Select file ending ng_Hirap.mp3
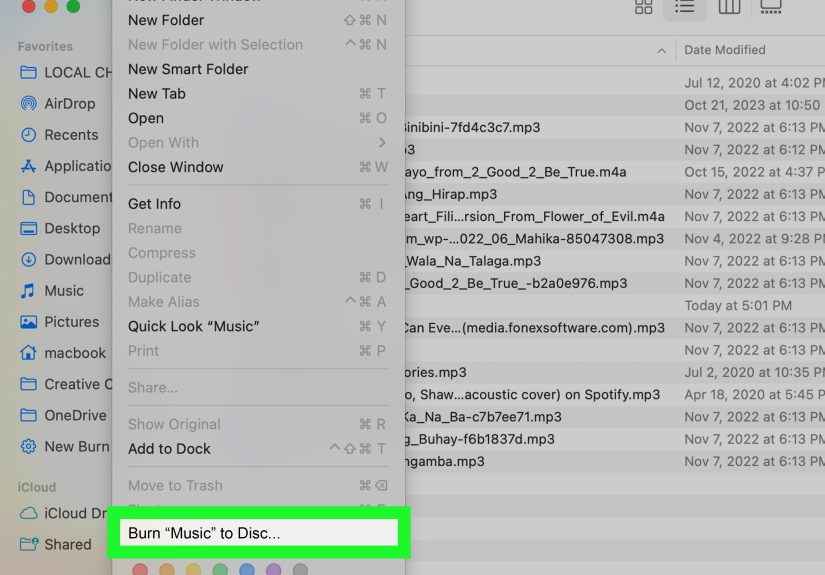Image resolution: width=825 pixels, height=575 pixels. [x=615, y=194]
